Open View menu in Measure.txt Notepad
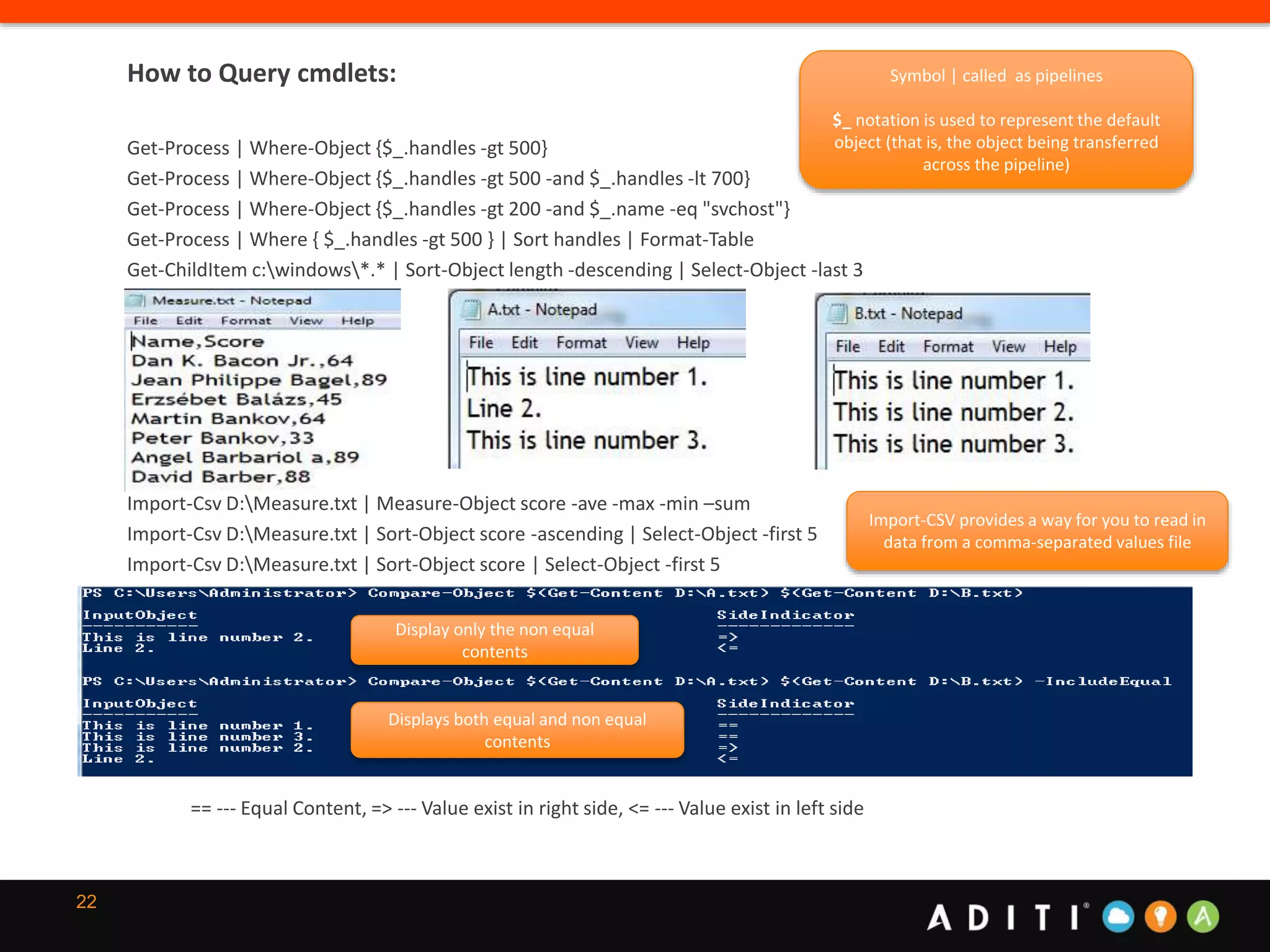 pos(306,321)
